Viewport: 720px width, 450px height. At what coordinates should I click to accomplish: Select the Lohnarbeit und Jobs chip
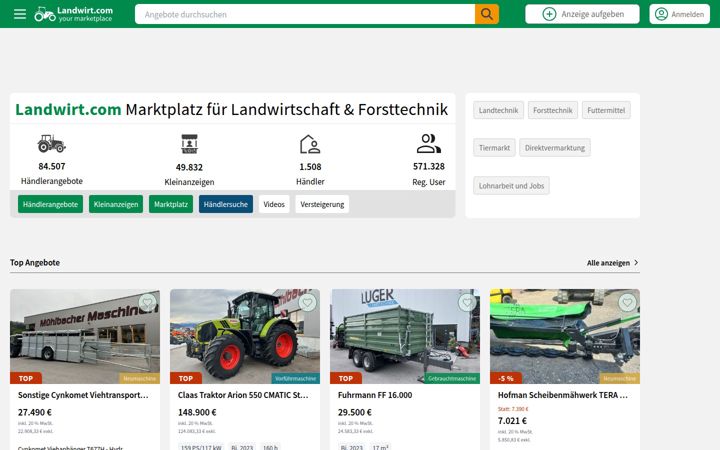511,186
